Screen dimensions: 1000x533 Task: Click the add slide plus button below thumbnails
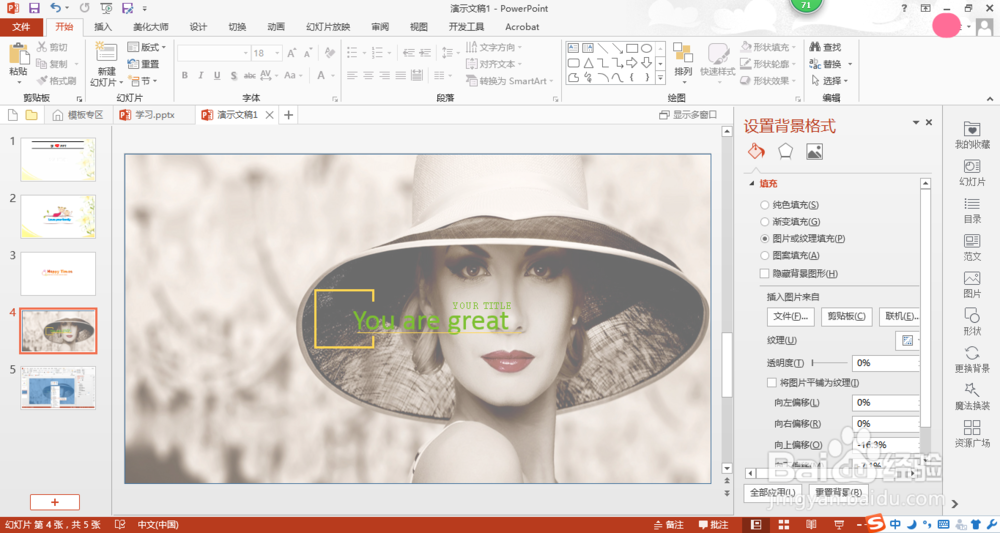pos(55,502)
